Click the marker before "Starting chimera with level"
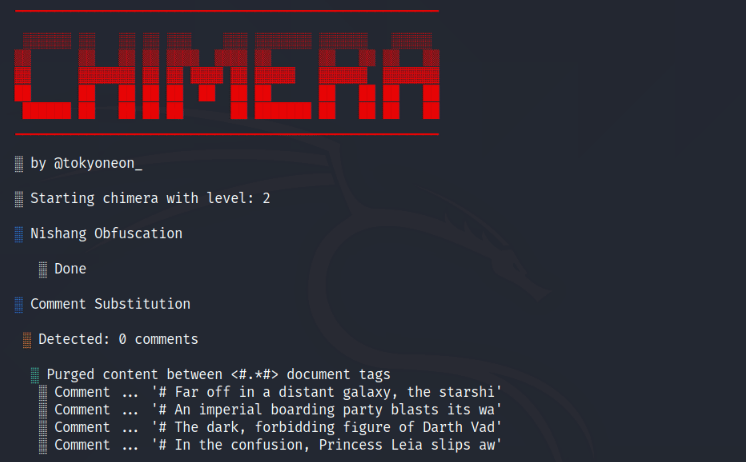 point(19,198)
